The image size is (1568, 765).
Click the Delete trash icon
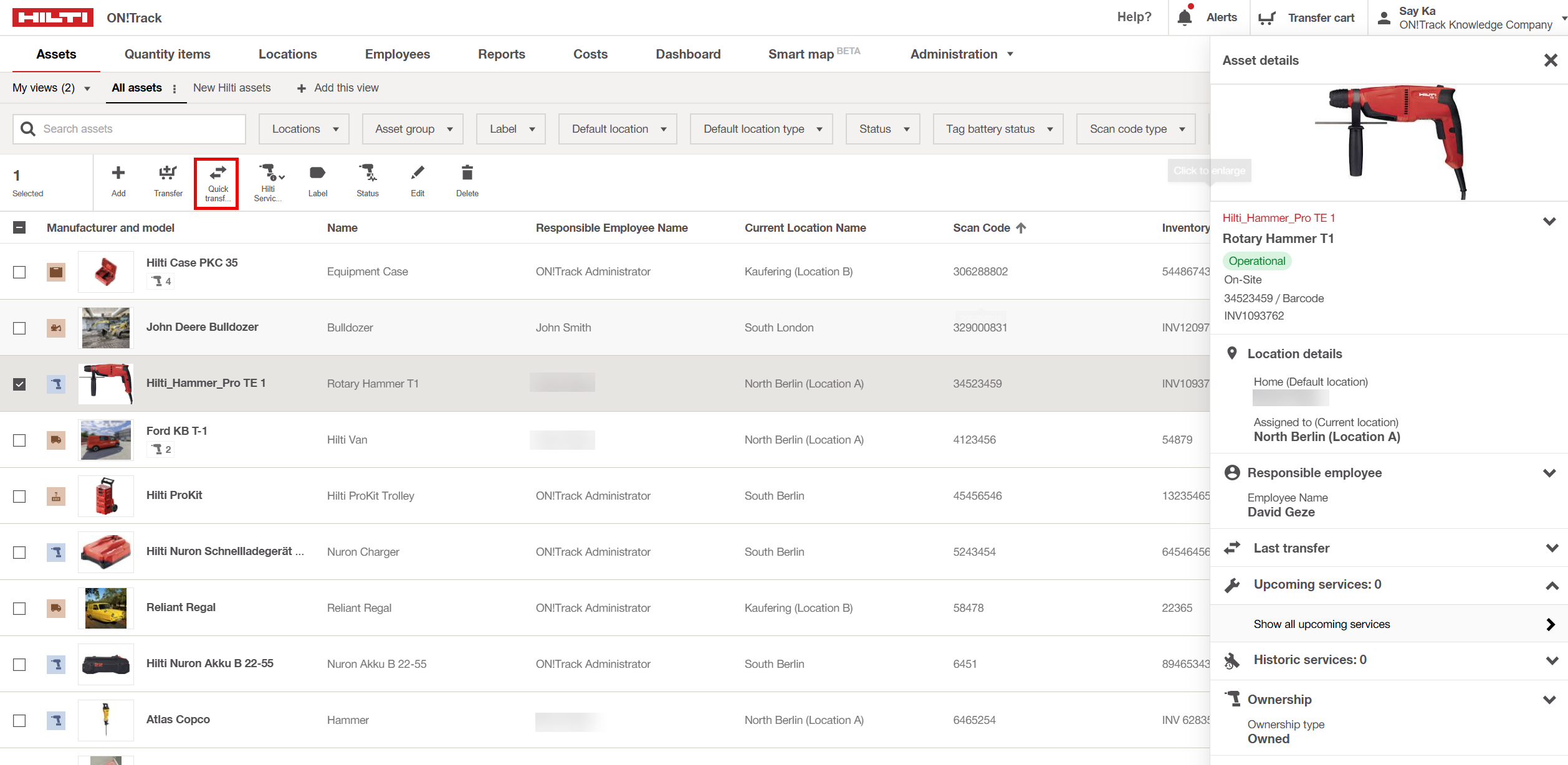point(467,173)
